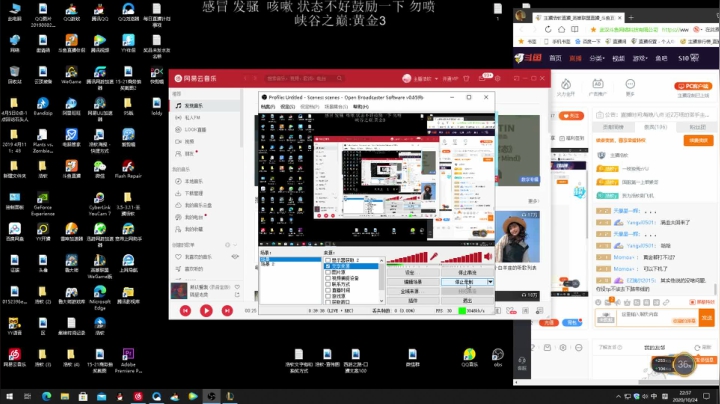This screenshot has height=404, width=720.
Task: Open NetEase Music settings gear
Action: click(498, 79)
